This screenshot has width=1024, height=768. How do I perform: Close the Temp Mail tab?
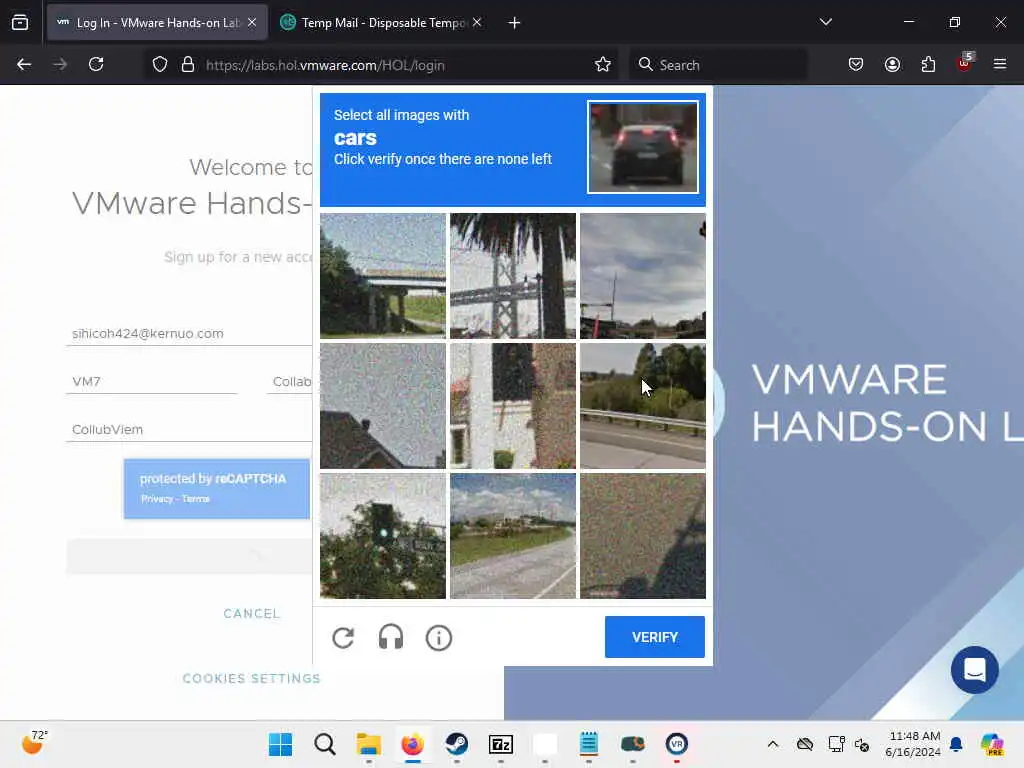(x=477, y=22)
